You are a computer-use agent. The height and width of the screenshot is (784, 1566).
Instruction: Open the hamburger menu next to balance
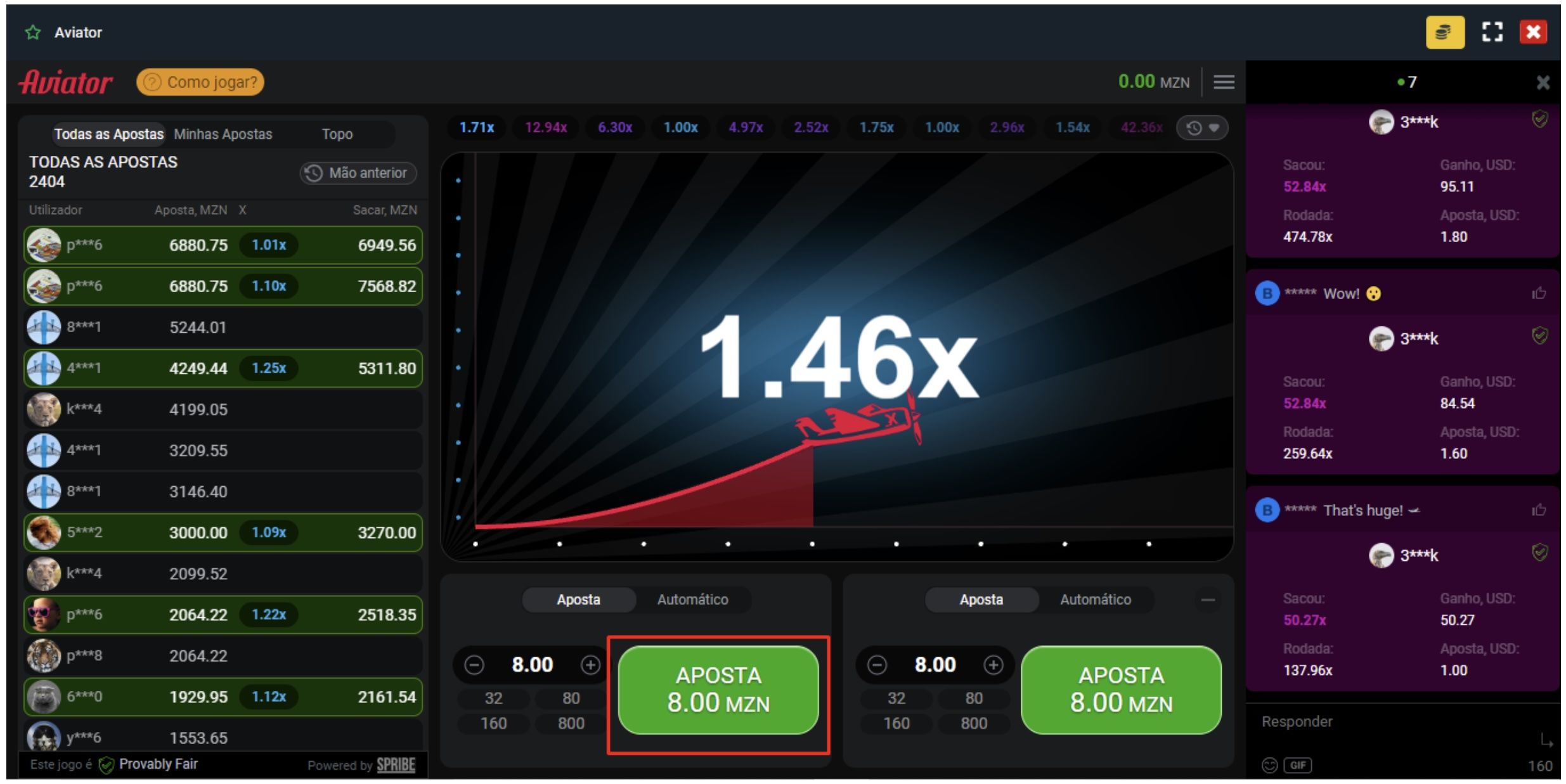click(x=1224, y=82)
